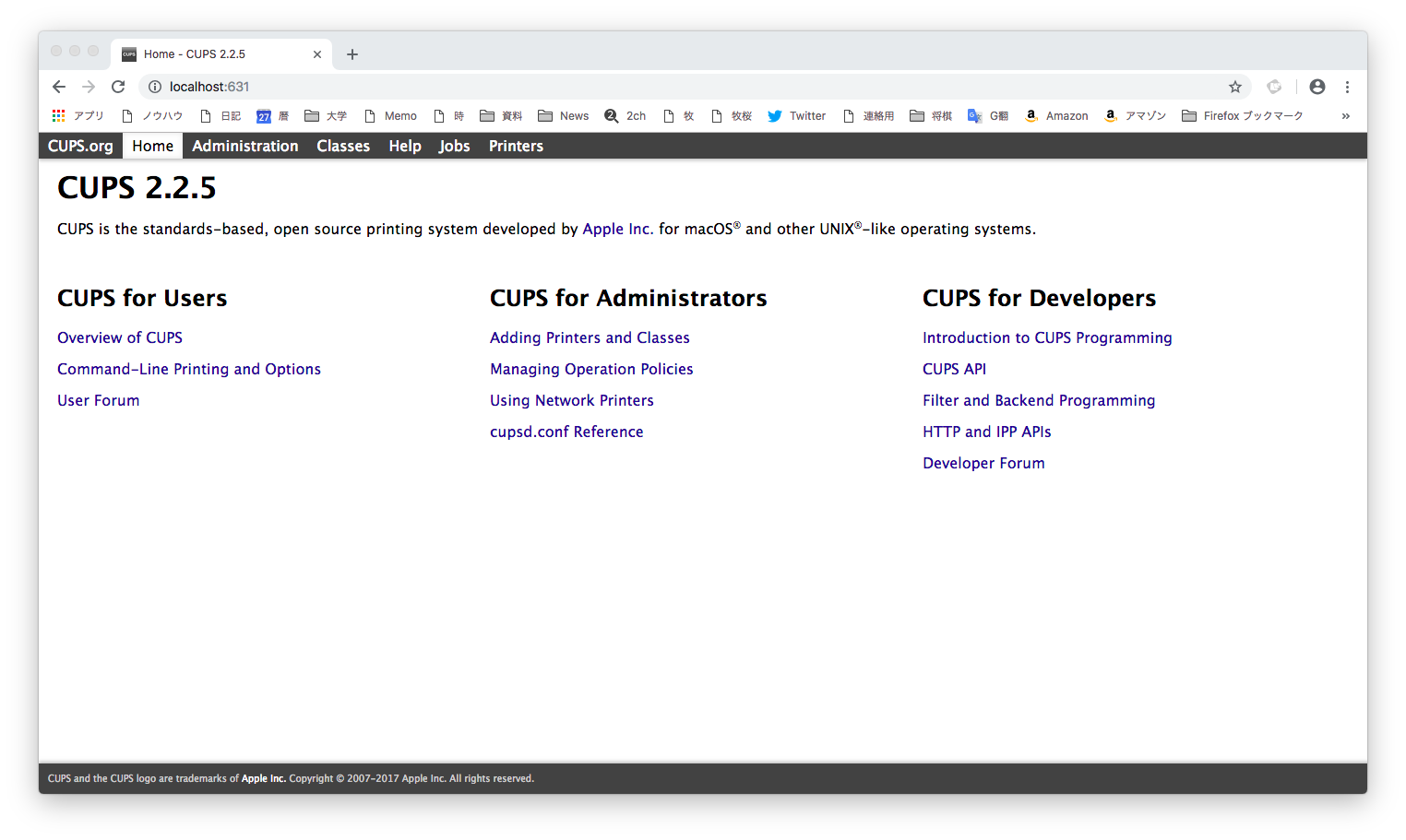Open Overview of CUPS link
This screenshot has width=1406, height=840.
pos(120,337)
